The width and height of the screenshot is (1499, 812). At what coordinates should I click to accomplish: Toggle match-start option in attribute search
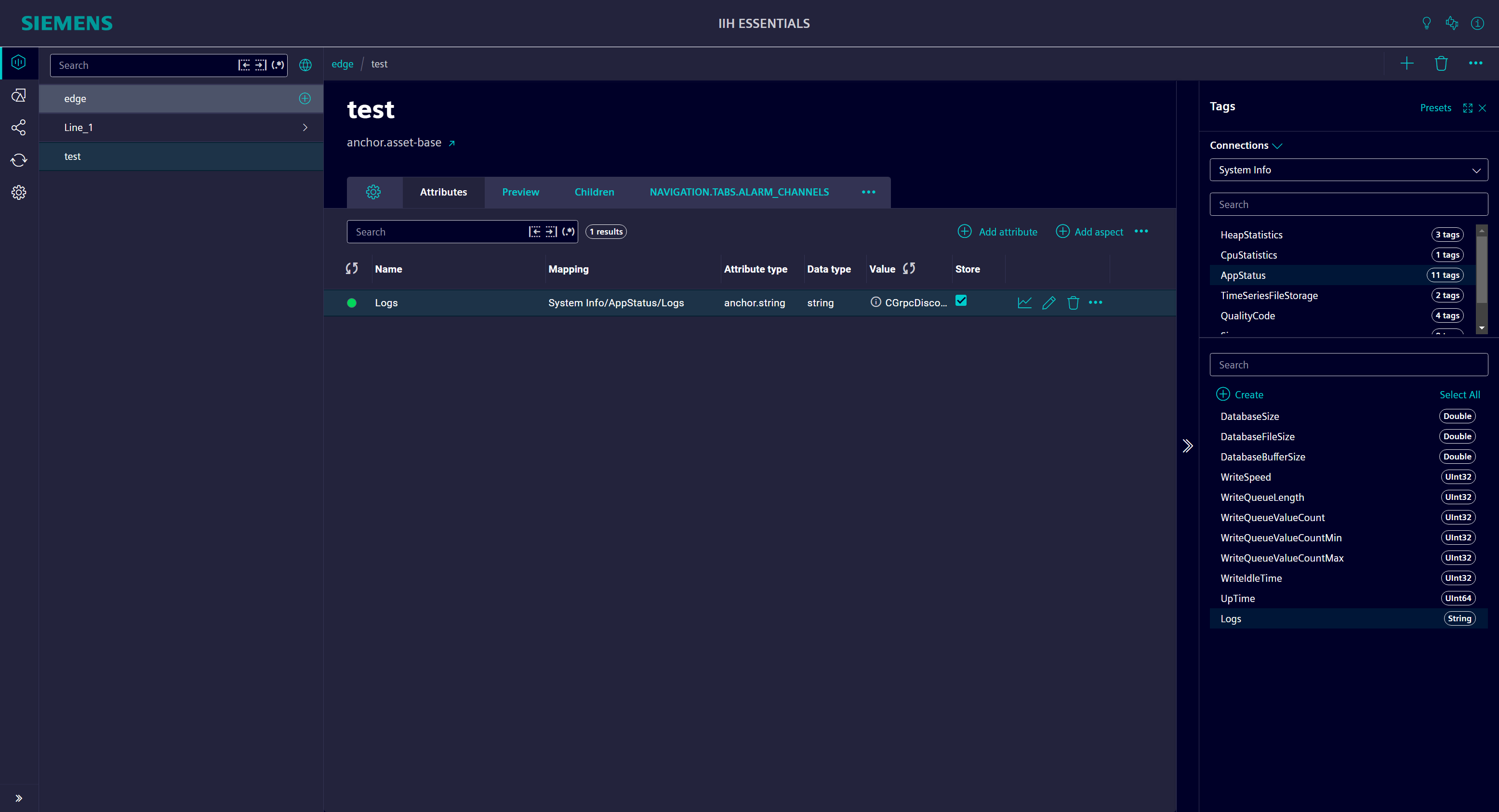534,232
